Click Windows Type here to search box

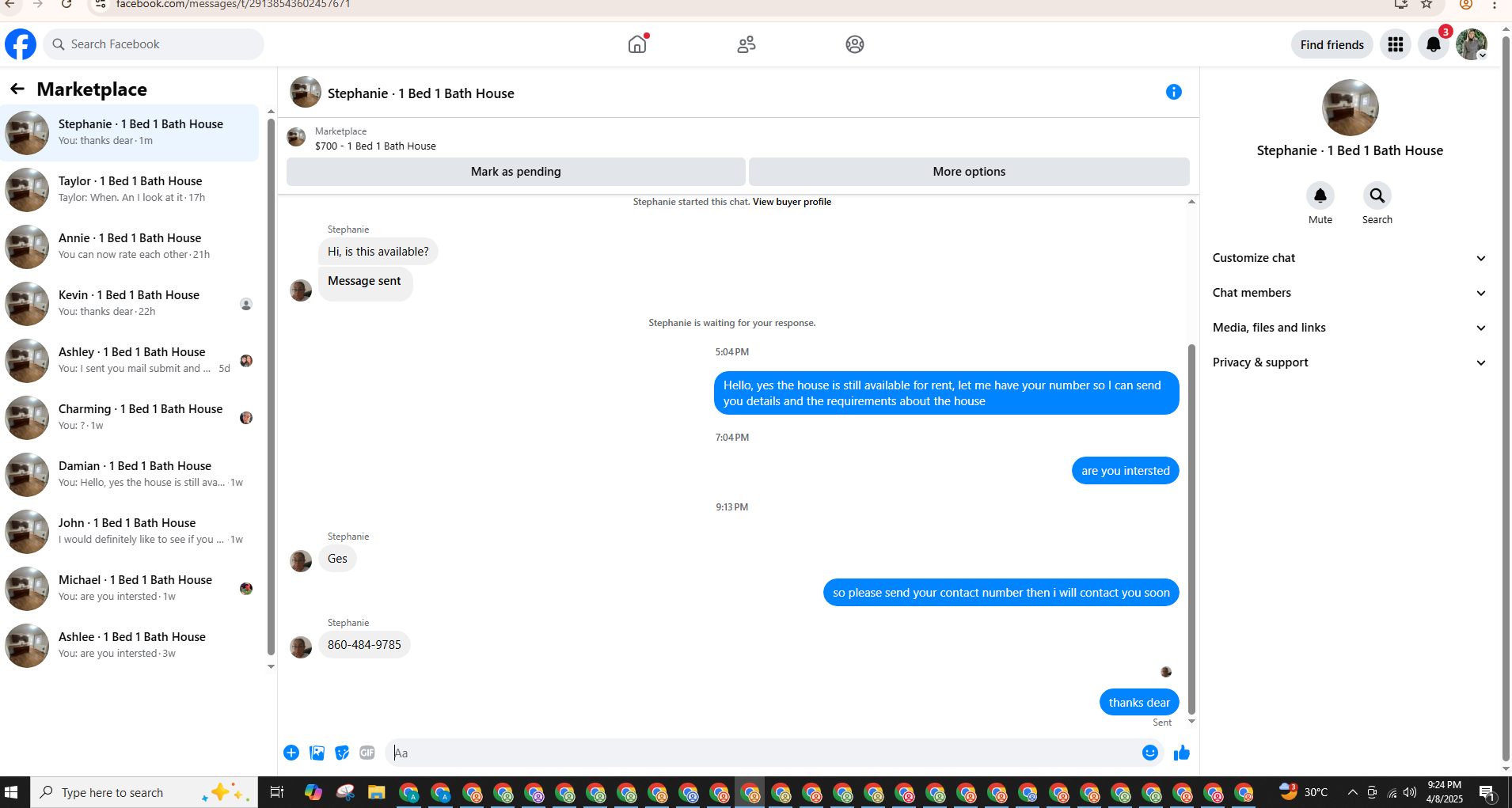(x=144, y=792)
